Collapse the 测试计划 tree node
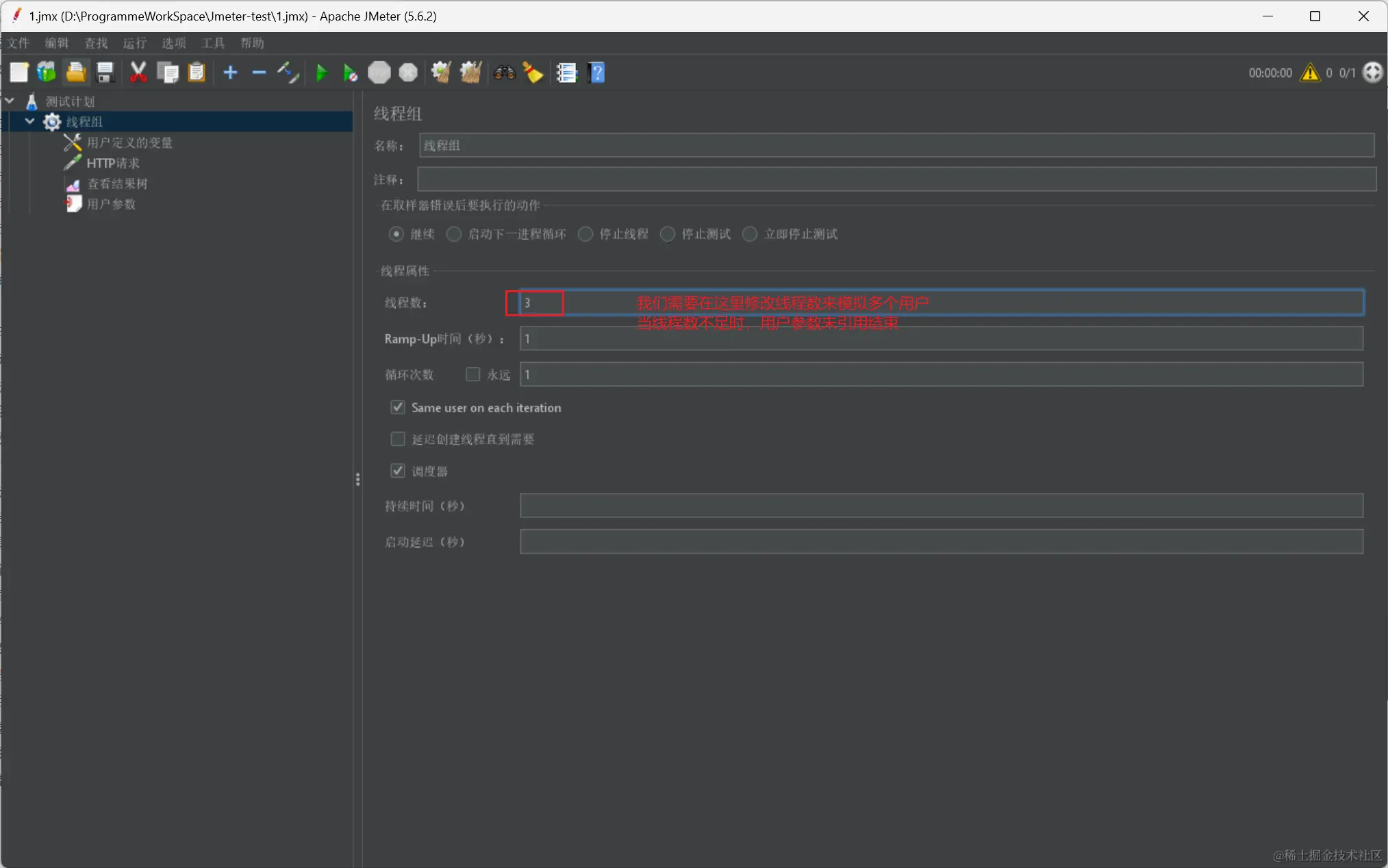 10,101
